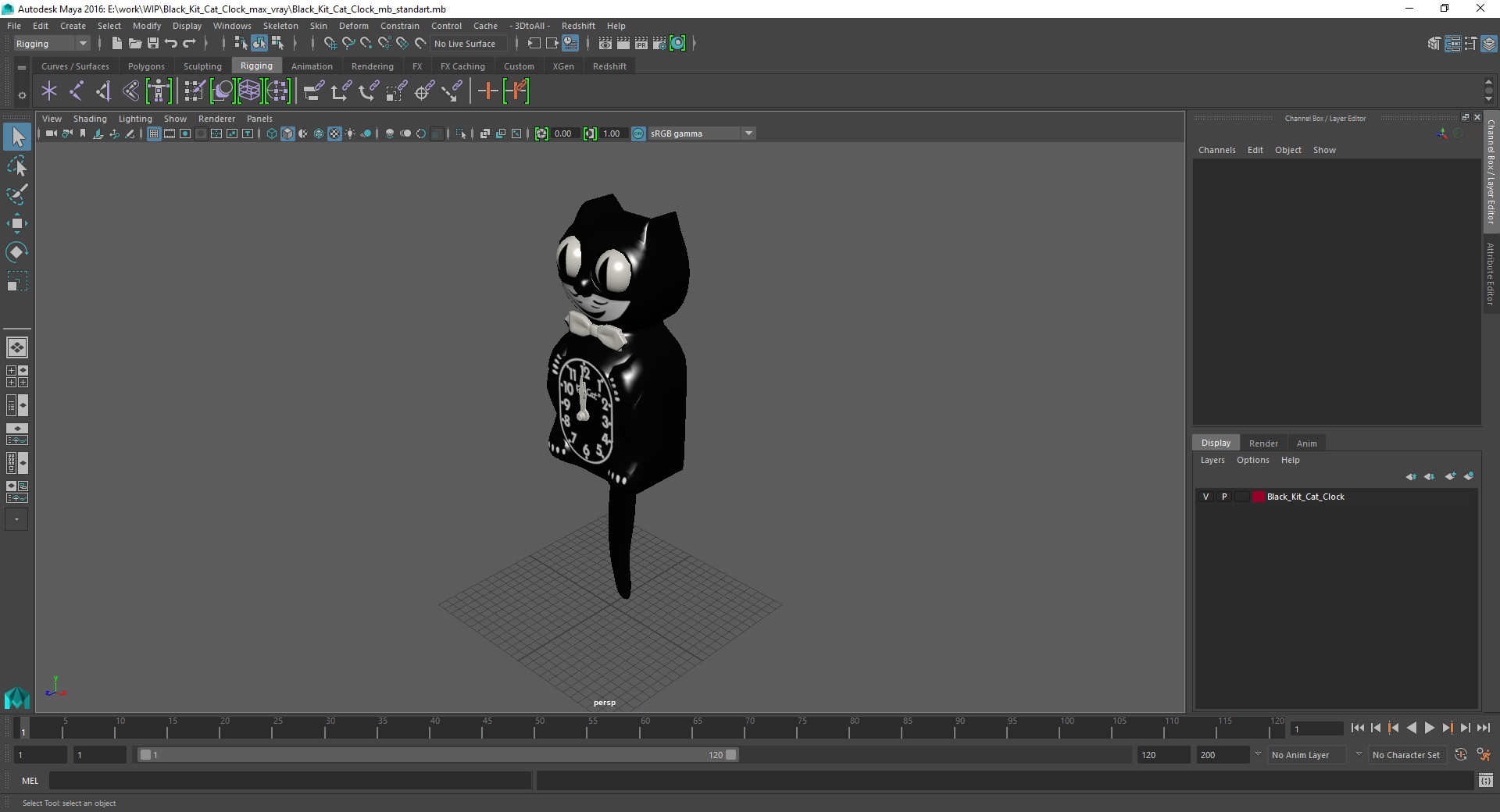Open the Rigging menu set dropdown
The height and width of the screenshot is (812, 1500).
52,44
